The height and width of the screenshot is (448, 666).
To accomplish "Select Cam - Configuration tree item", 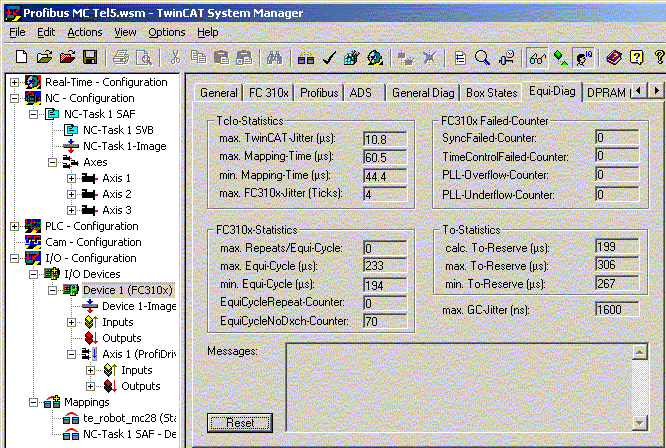I will pos(93,242).
